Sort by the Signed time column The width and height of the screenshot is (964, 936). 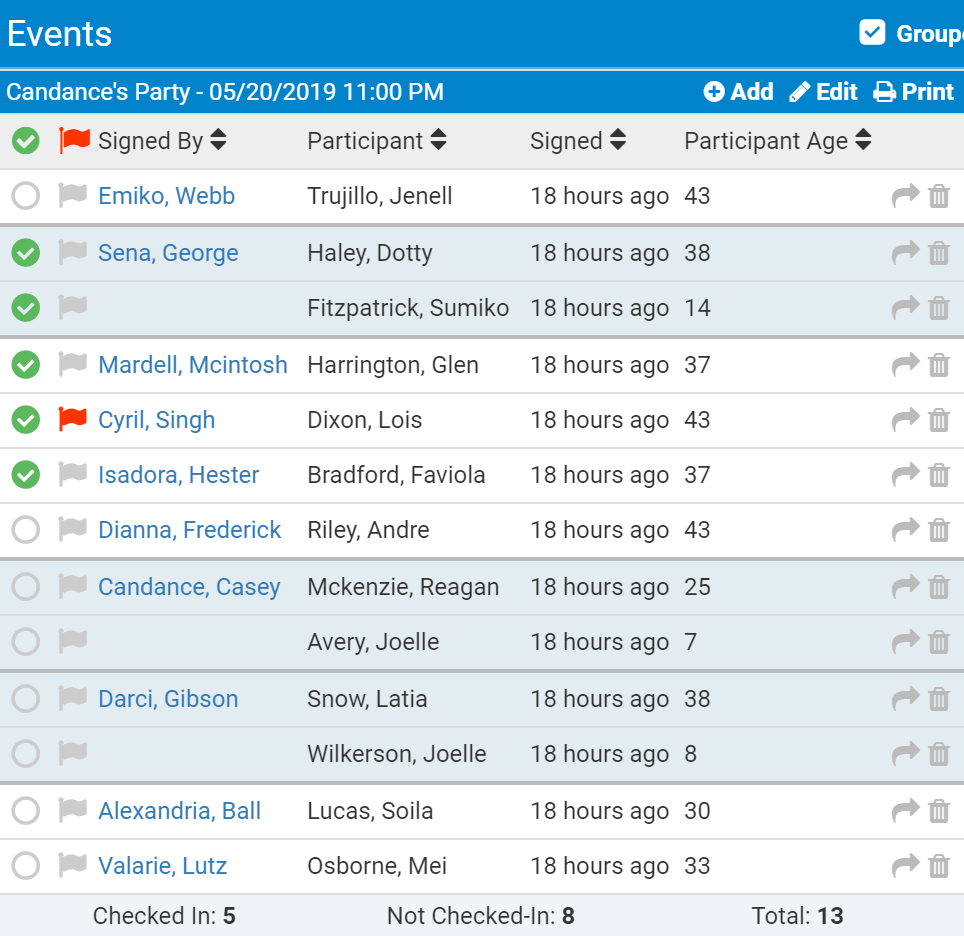(577, 141)
